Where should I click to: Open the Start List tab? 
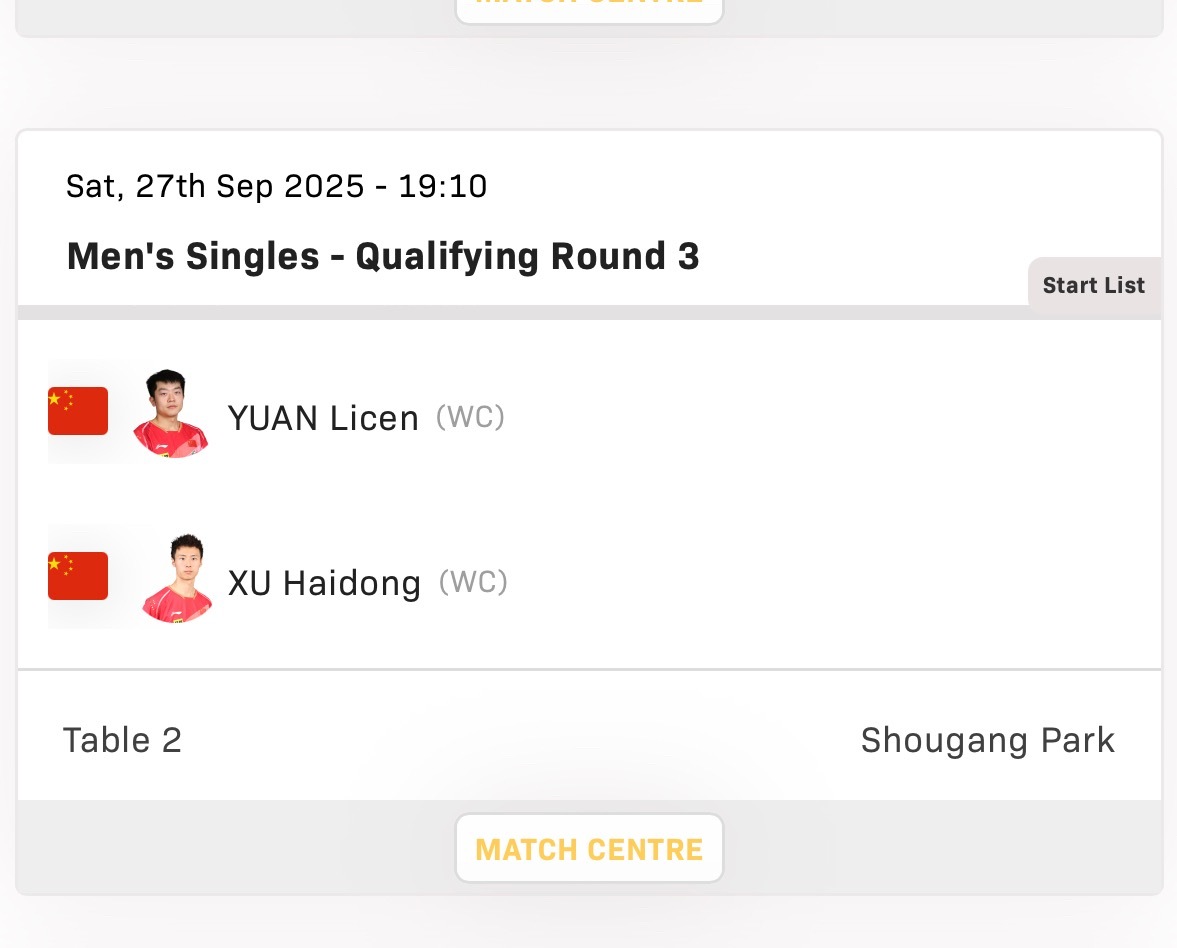tap(1094, 285)
